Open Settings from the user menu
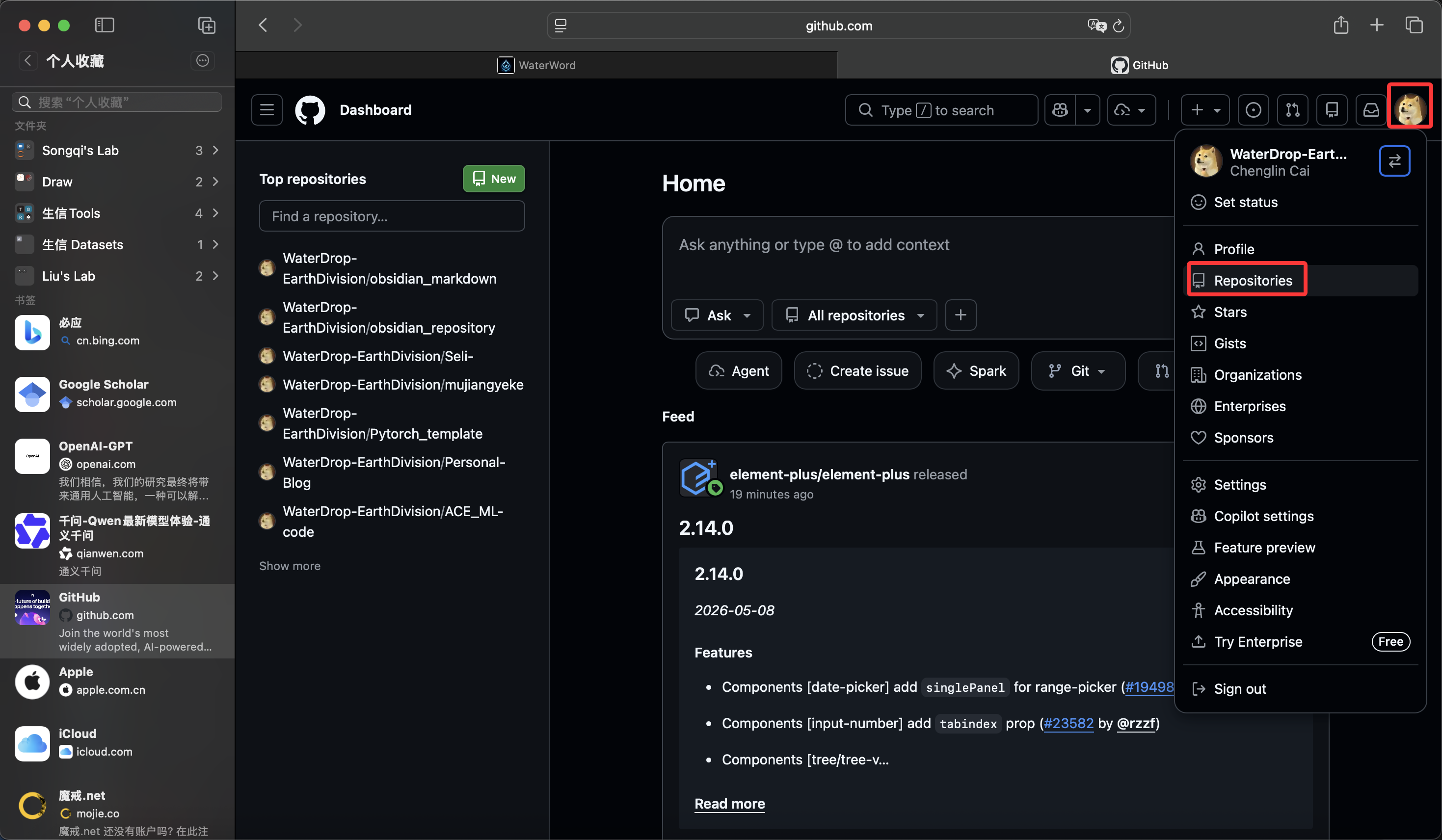Viewport: 1442px width, 840px height. (x=1301, y=485)
